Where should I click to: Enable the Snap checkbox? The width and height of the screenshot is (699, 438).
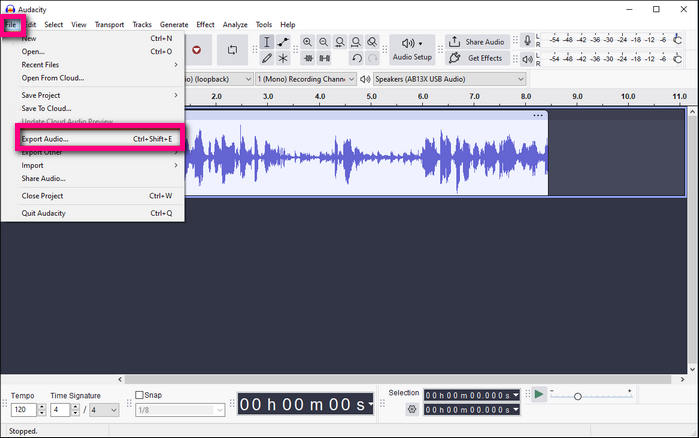(x=139, y=395)
